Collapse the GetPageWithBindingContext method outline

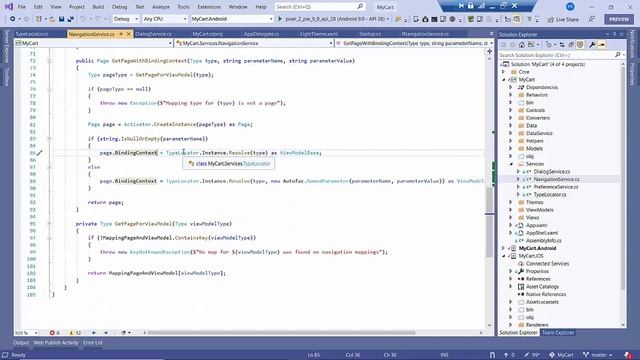[x=49, y=61]
